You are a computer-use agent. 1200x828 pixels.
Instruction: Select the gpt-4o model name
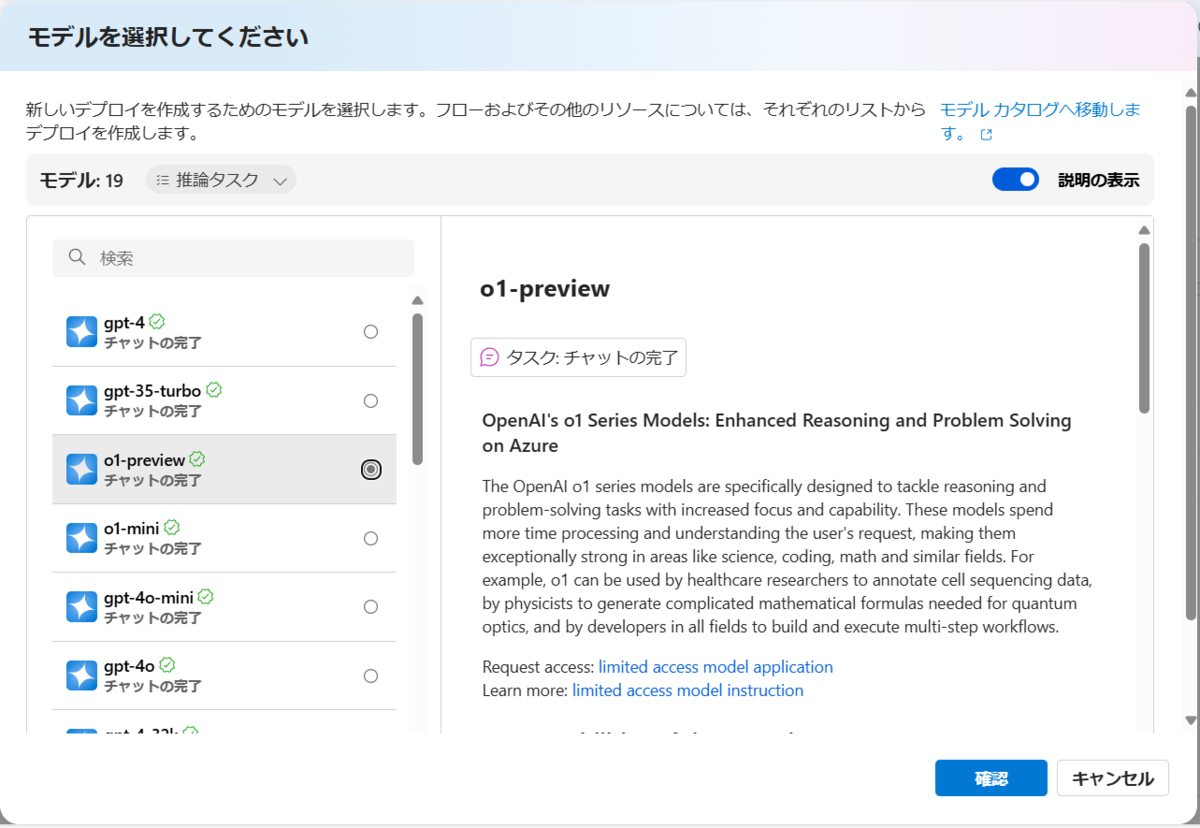tap(130, 666)
